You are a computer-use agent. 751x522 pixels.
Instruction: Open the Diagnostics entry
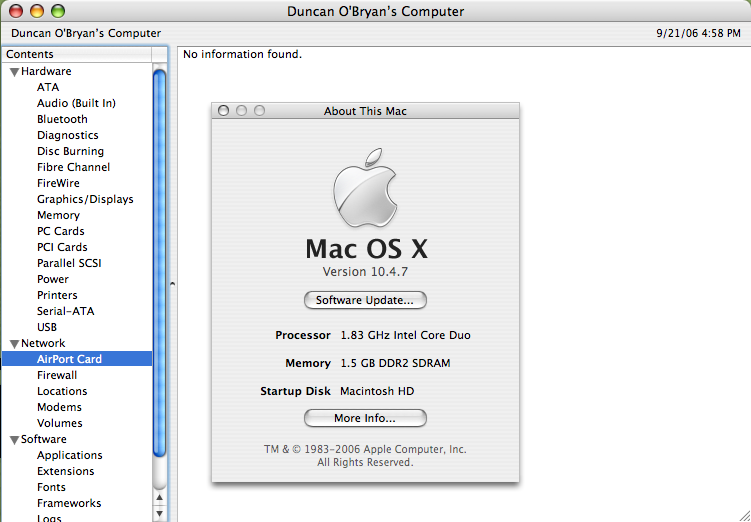tap(68, 135)
